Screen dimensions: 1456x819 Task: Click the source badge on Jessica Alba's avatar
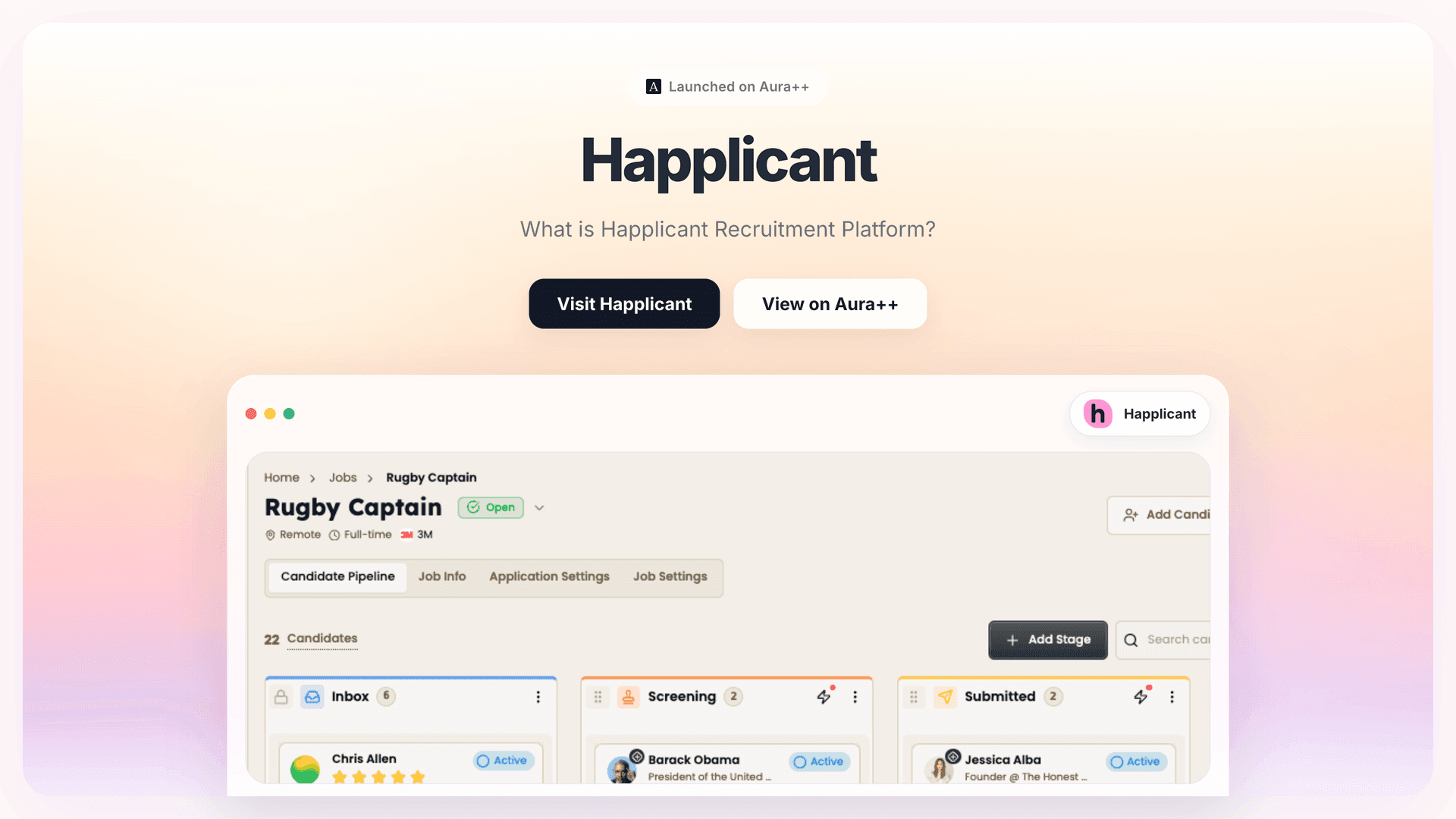[x=953, y=757]
